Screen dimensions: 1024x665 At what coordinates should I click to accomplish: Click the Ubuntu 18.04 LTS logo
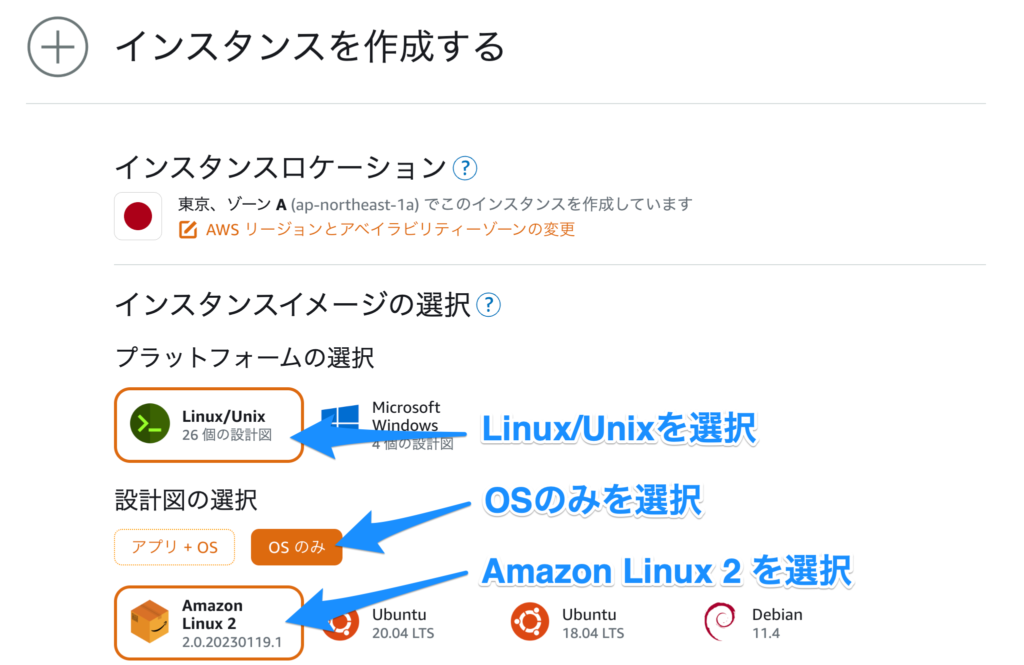coord(531,622)
